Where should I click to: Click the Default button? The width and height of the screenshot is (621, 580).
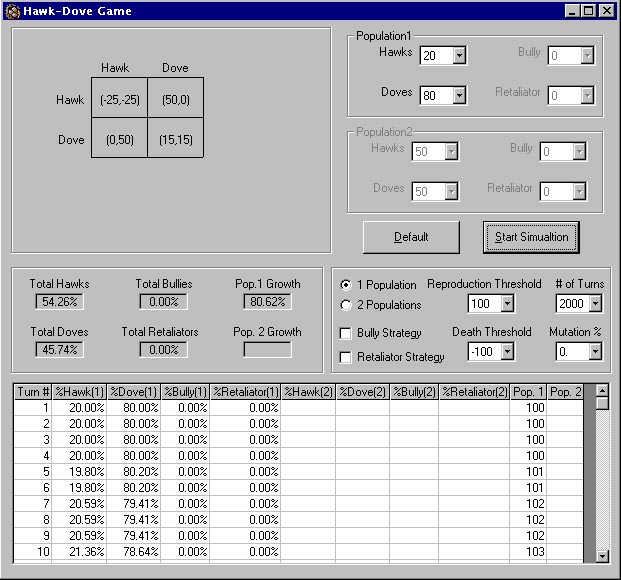click(x=411, y=237)
